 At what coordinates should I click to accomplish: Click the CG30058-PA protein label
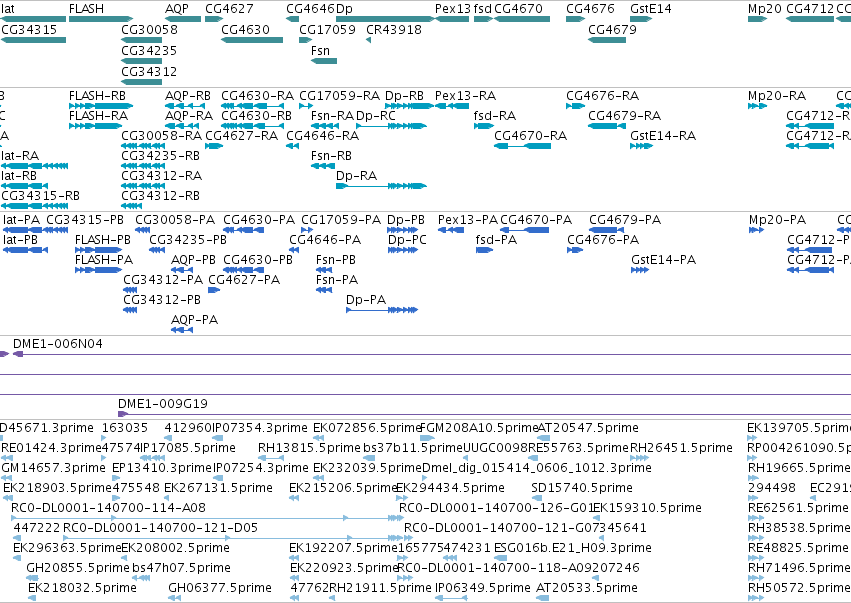(175, 220)
